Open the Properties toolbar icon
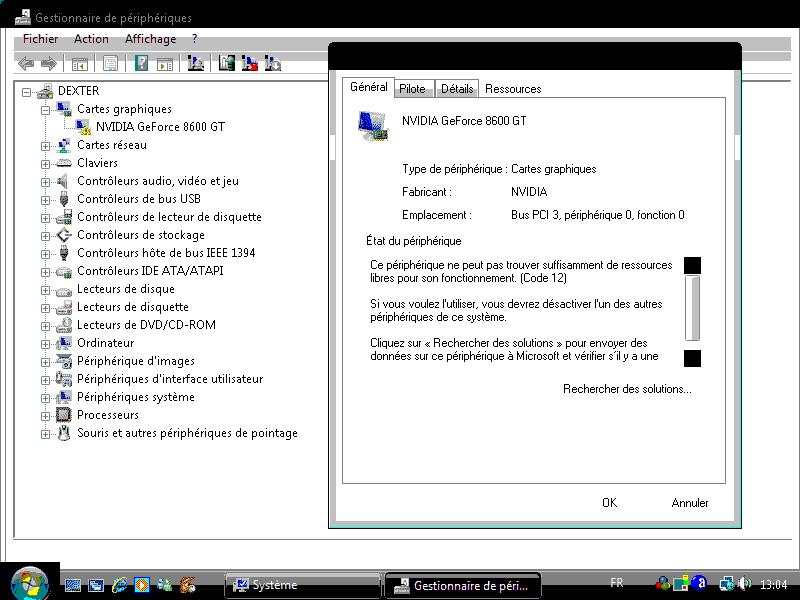The height and width of the screenshot is (600, 800). [110, 63]
